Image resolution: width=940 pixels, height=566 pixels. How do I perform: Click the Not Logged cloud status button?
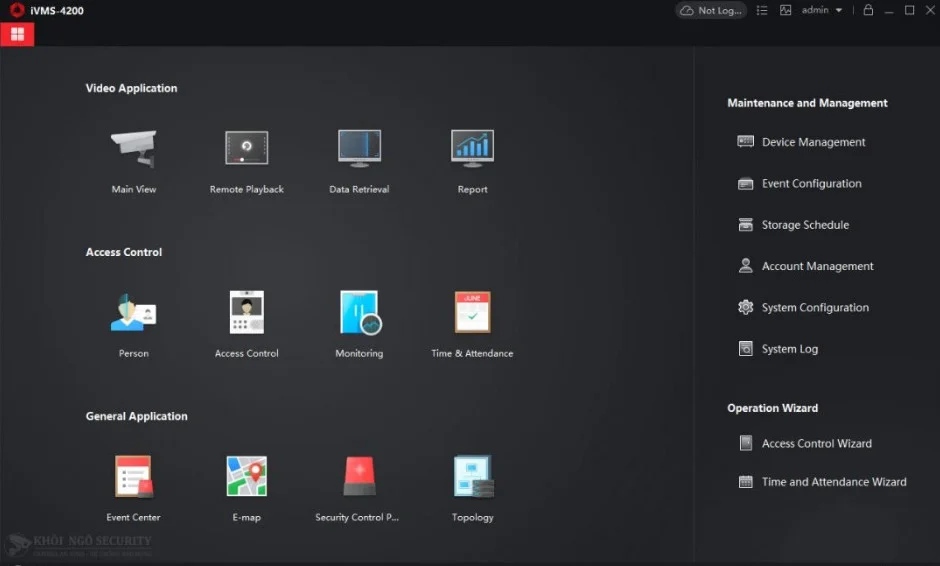click(x=711, y=10)
